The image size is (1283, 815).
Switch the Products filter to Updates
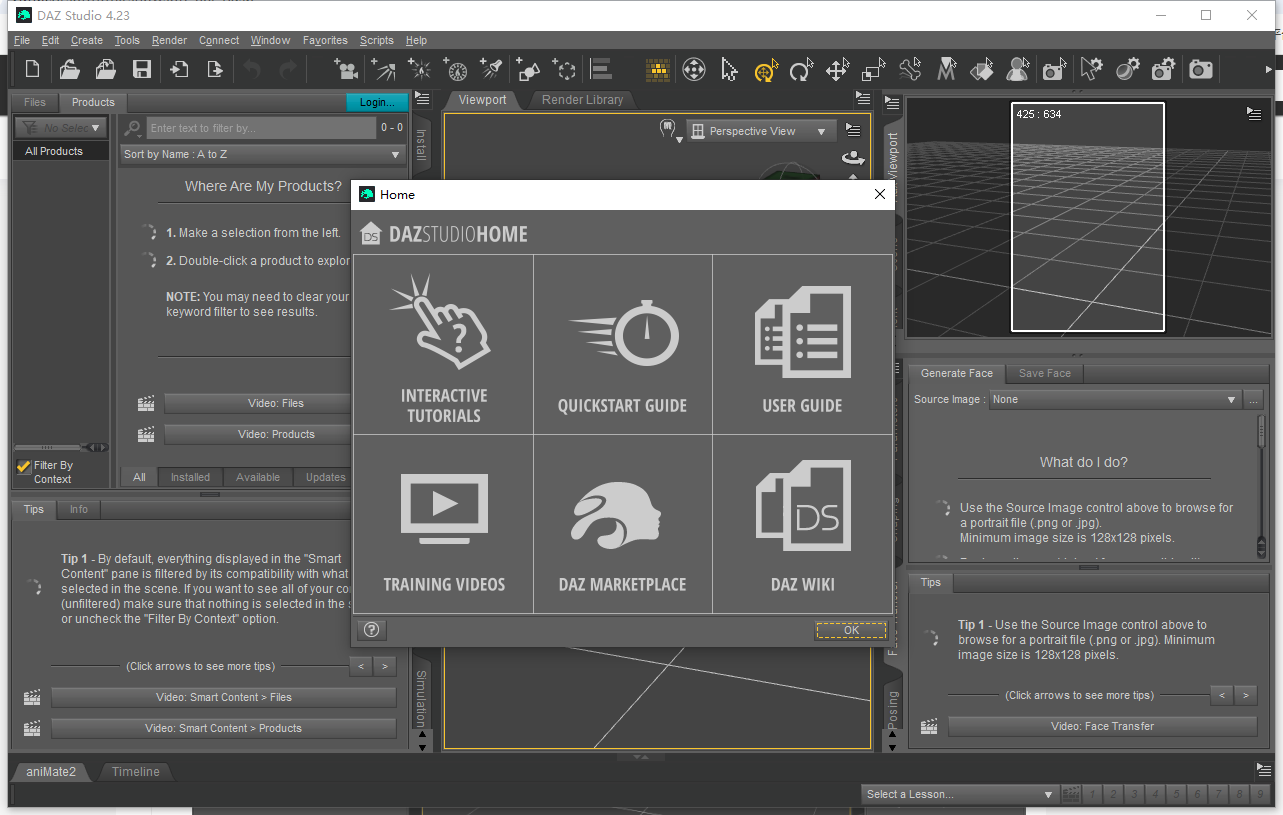pos(323,477)
